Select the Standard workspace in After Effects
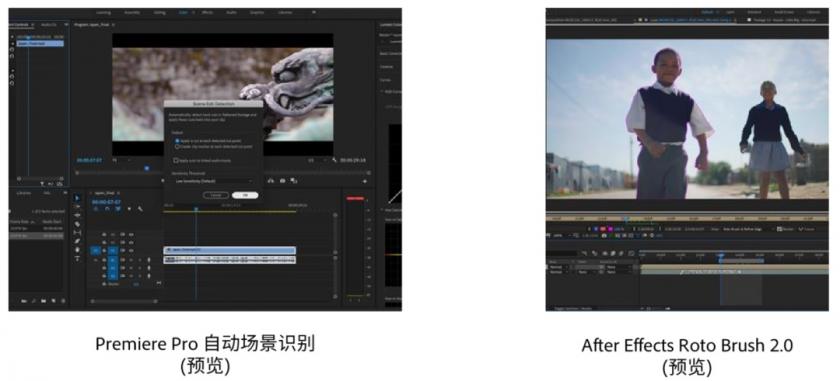 coord(754,12)
